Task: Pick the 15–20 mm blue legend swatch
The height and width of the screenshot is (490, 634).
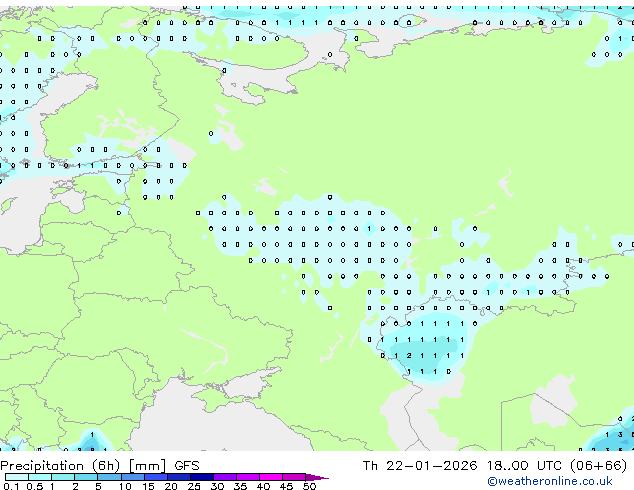Action: [156, 477]
